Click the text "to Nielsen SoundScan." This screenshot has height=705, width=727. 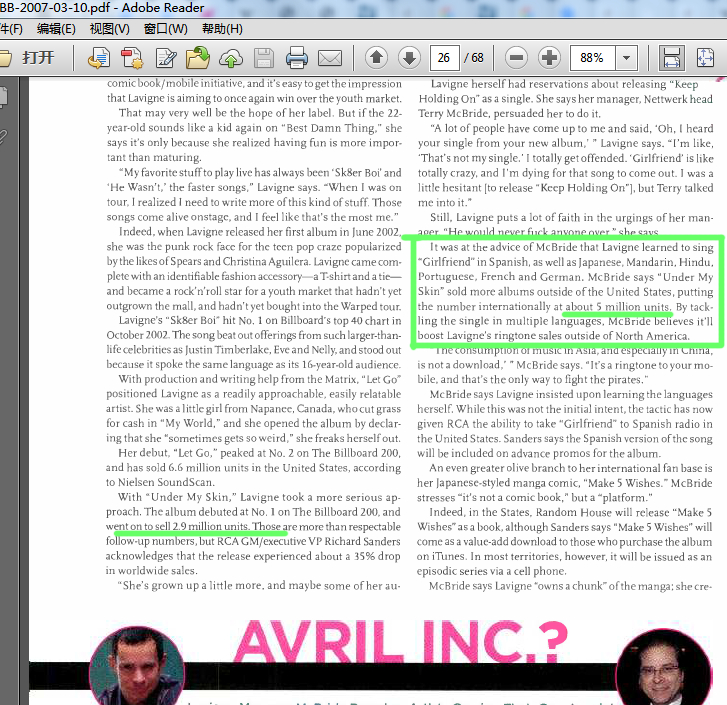tap(159, 482)
